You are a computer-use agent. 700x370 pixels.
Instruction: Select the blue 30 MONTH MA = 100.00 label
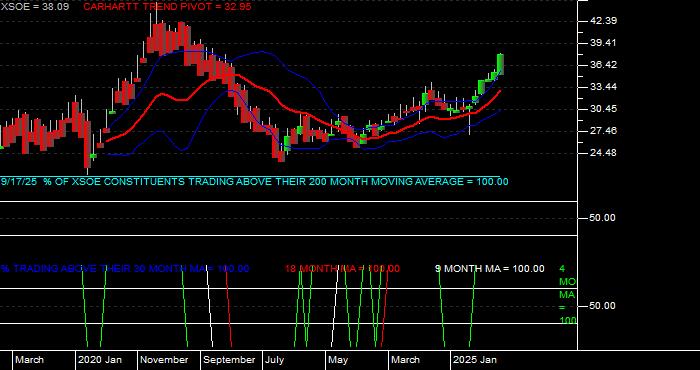pyautogui.click(x=125, y=269)
